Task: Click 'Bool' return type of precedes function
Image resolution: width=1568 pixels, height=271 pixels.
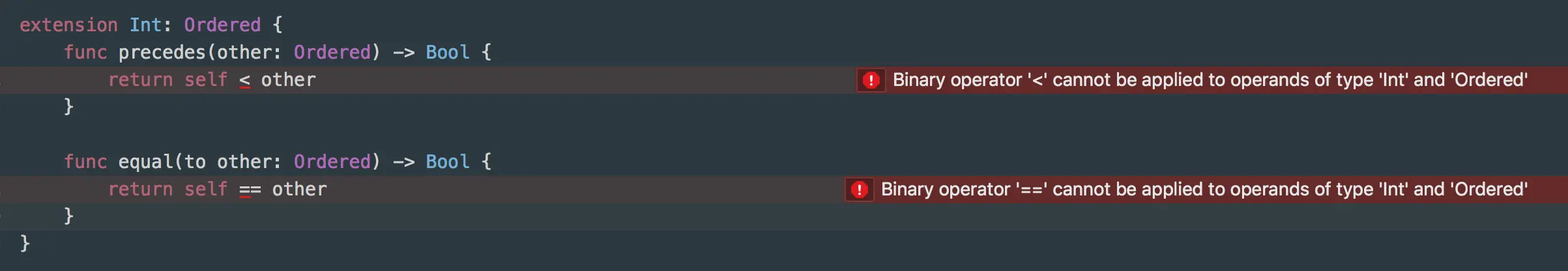Action: click(x=447, y=52)
